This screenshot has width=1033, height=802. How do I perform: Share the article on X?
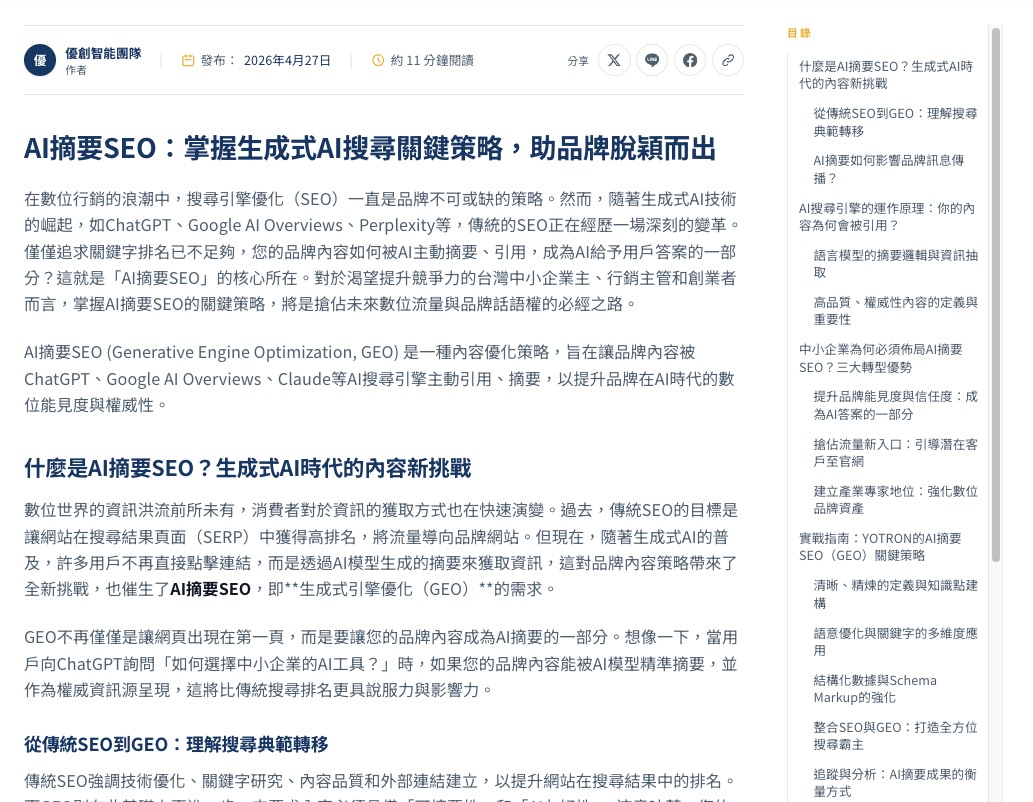(x=614, y=61)
